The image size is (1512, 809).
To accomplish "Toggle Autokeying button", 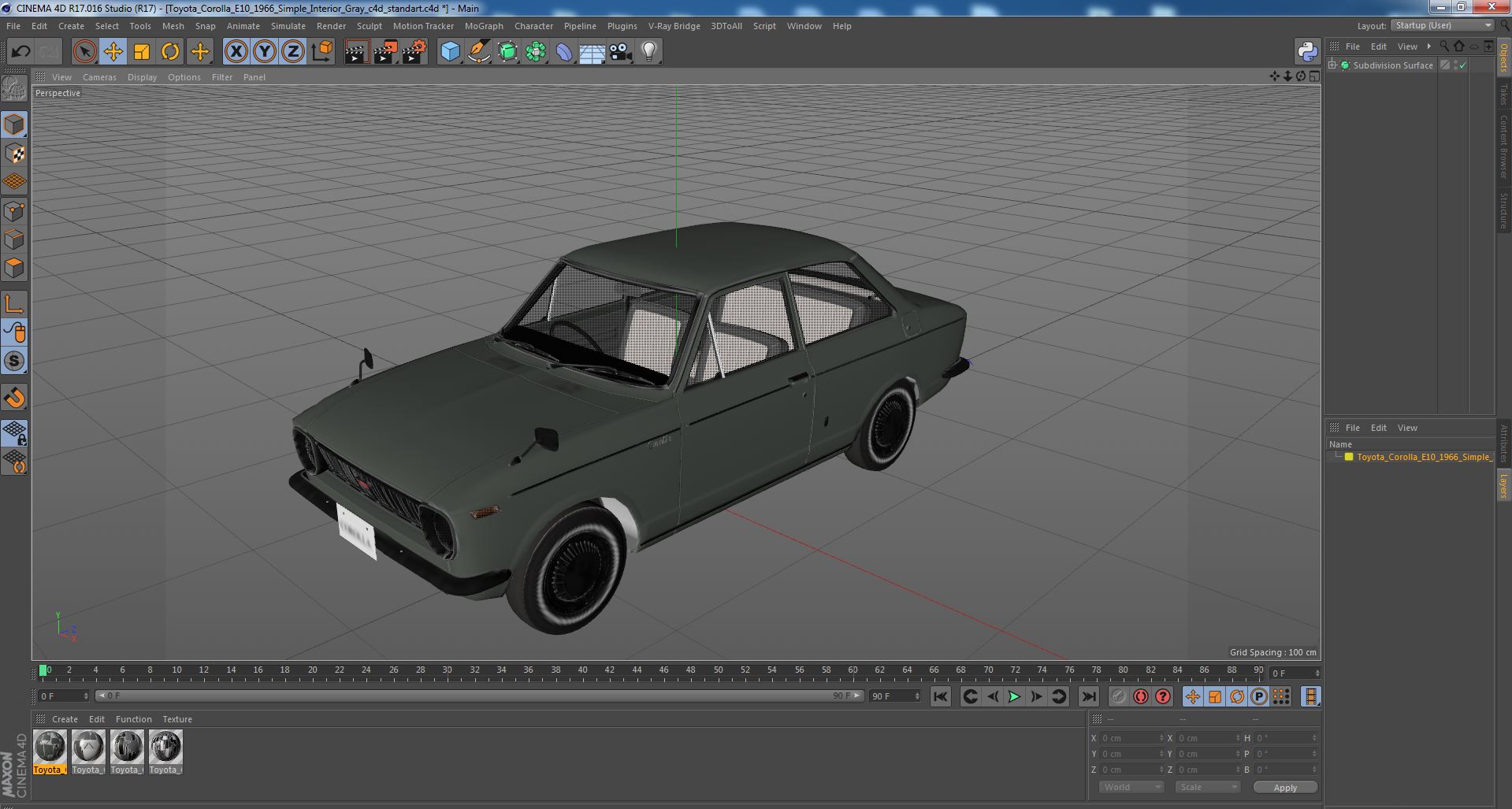I will 1140,696.
